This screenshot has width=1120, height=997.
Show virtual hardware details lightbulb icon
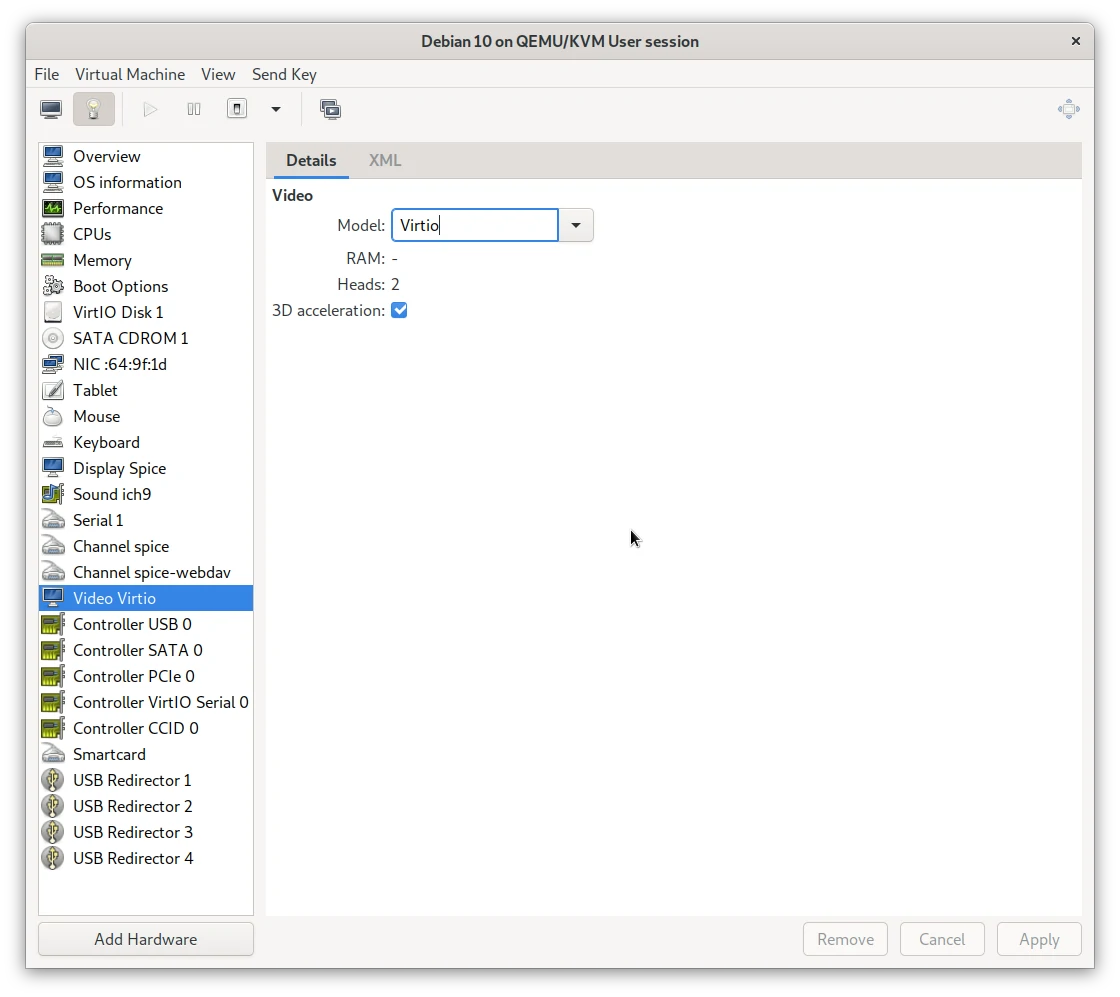coord(94,109)
